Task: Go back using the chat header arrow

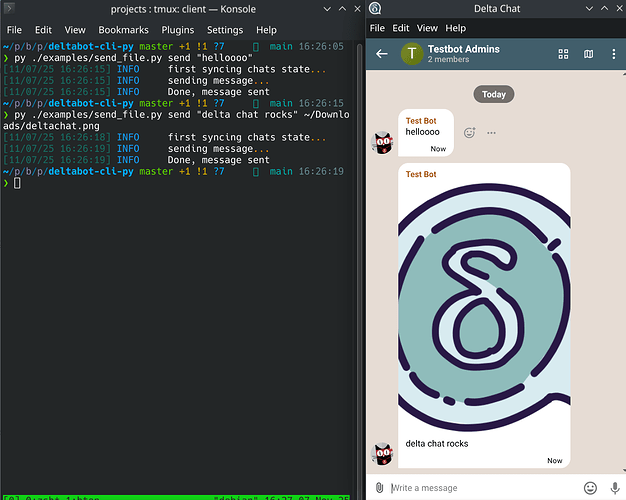Action: pos(382,54)
